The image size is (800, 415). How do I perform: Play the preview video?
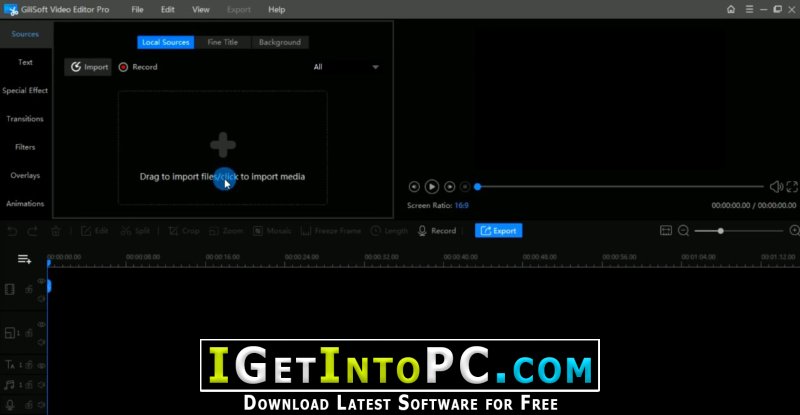[x=432, y=187]
